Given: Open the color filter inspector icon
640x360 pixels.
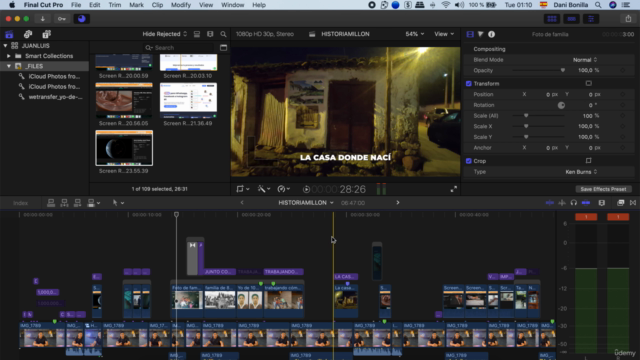Looking at the screenshot, I should [480, 34].
